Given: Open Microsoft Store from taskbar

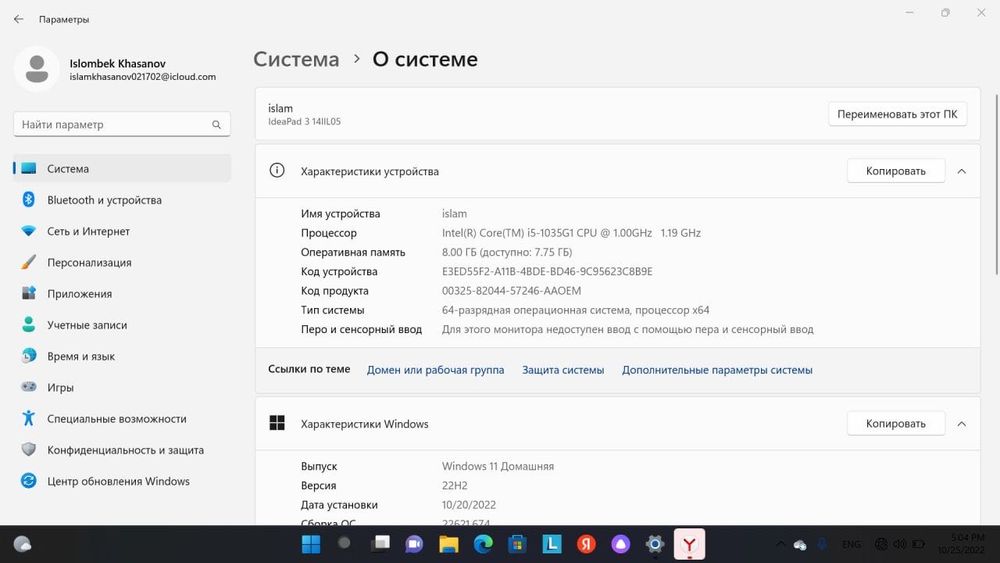Looking at the screenshot, I should point(517,544).
